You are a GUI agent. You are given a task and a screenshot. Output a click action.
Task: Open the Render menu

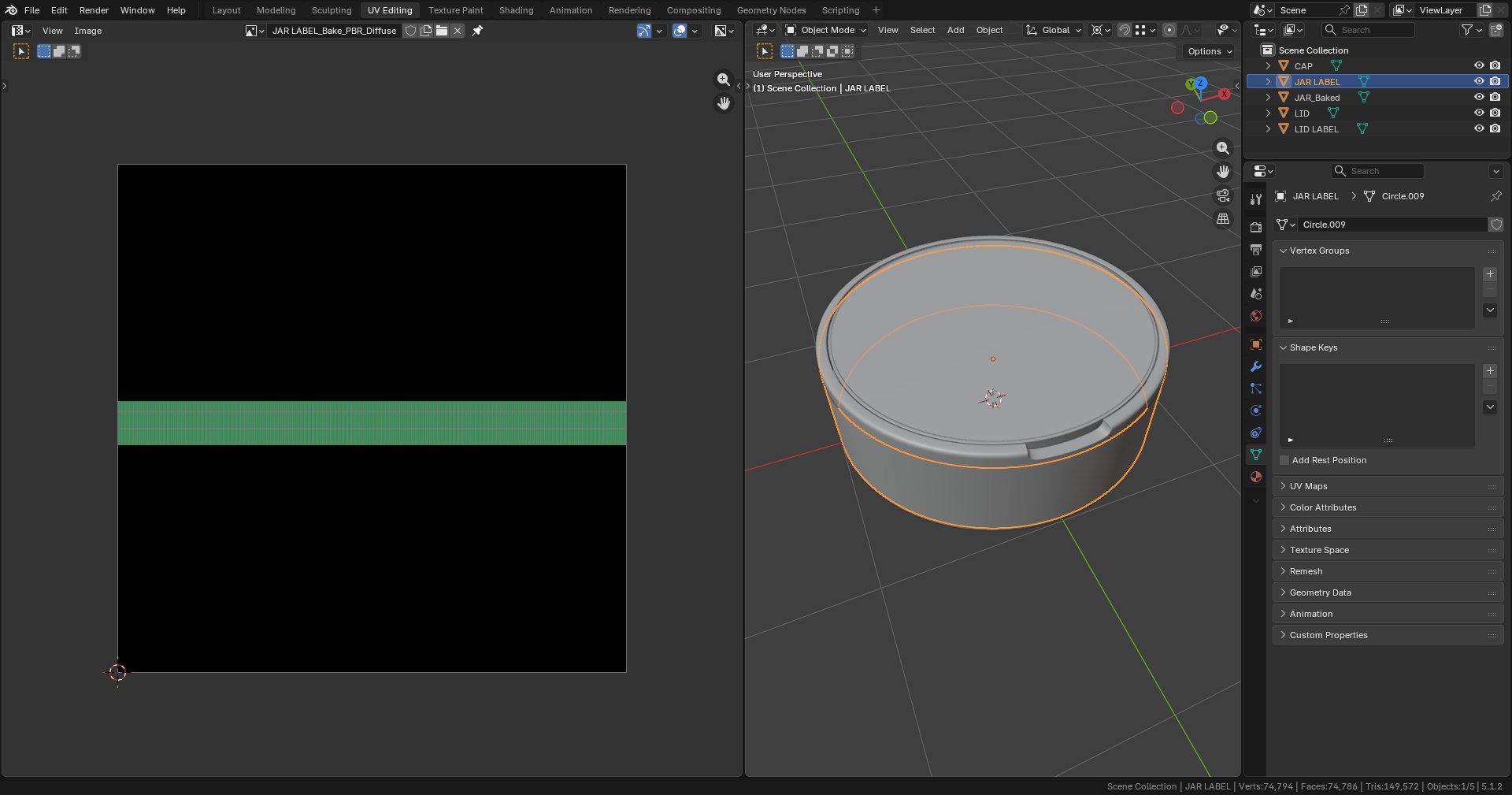[x=94, y=10]
